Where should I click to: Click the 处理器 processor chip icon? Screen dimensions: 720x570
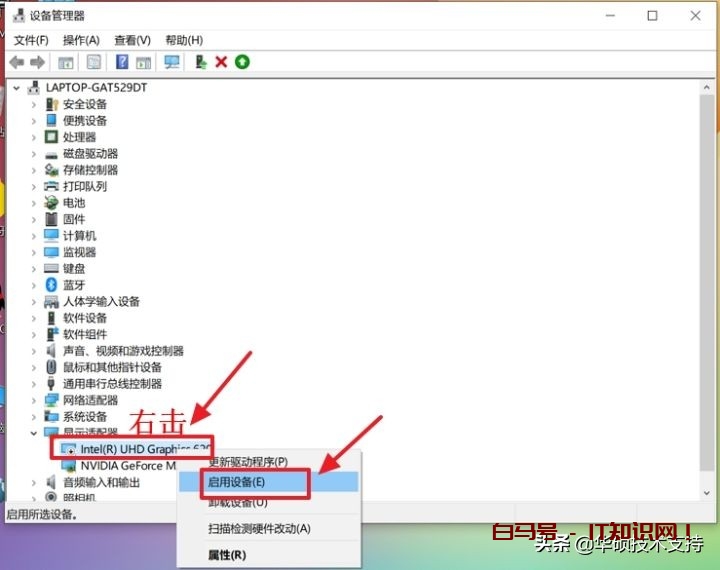click(x=52, y=137)
